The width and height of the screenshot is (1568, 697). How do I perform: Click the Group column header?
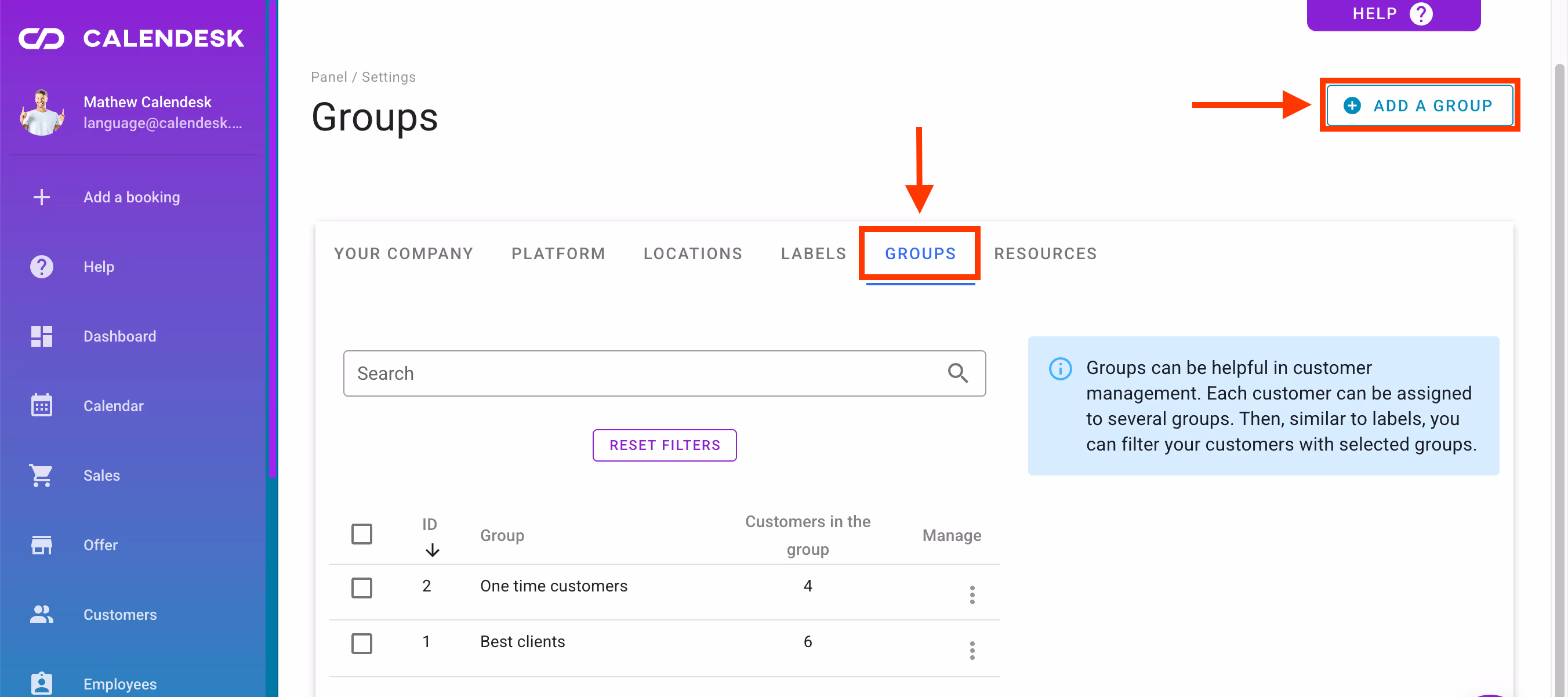click(502, 535)
